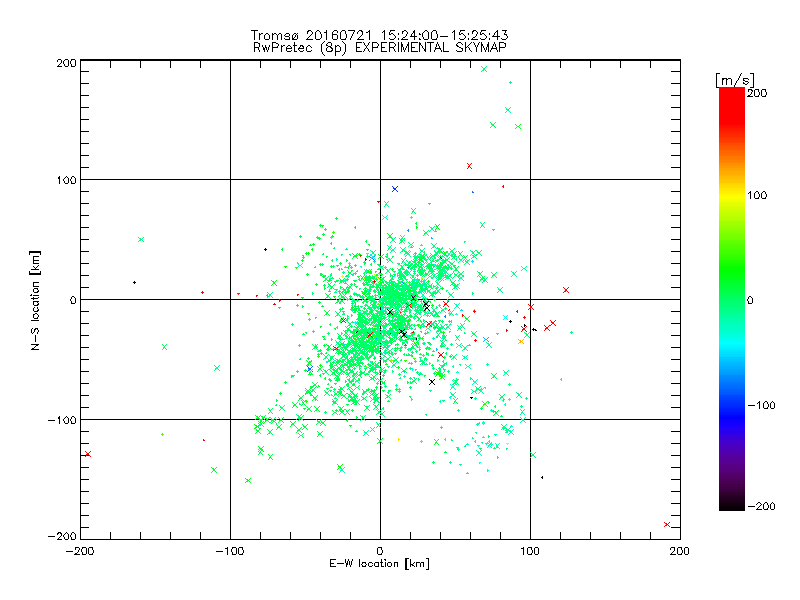
Task: Select the orange X marker east of center
Action: pyautogui.click(x=521, y=341)
